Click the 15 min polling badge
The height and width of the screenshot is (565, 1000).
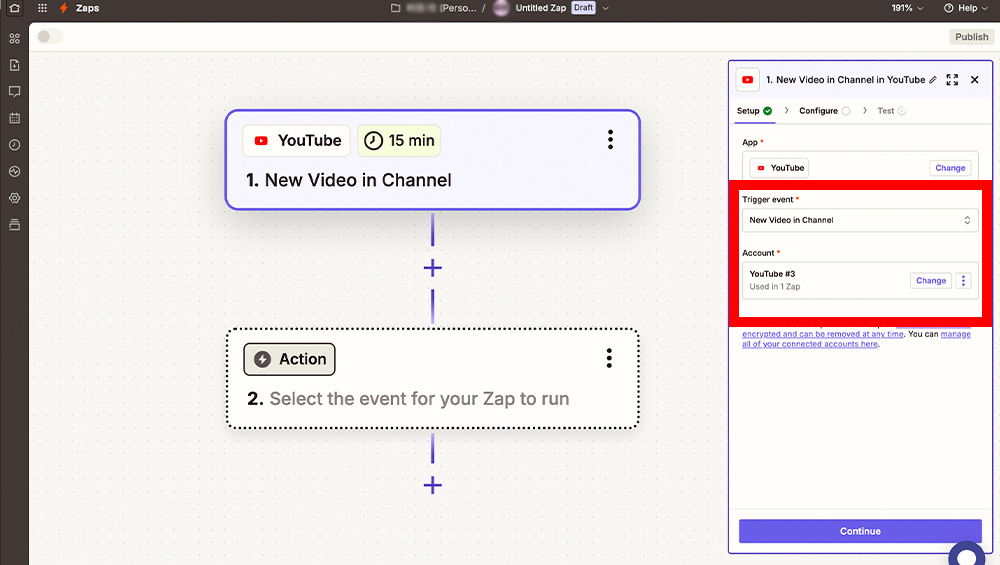pyautogui.click(x=399, y=140)
